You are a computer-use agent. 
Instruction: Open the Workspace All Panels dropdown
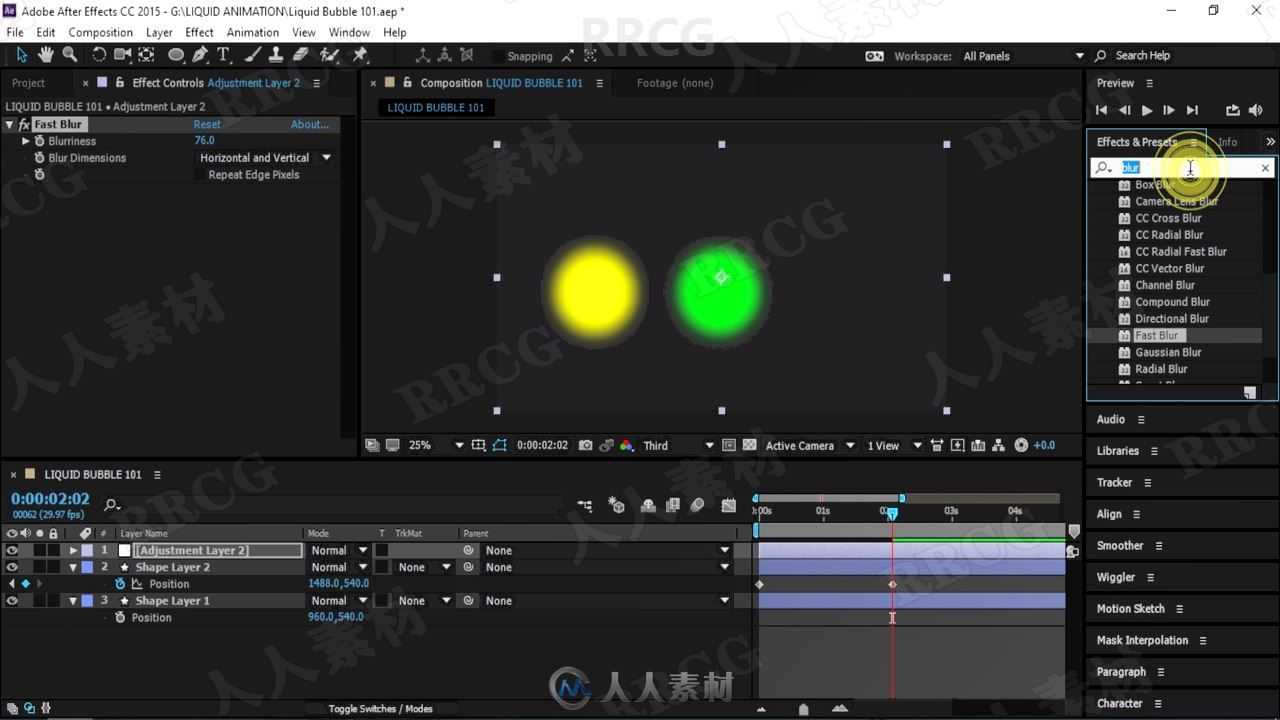(1023, 56)
